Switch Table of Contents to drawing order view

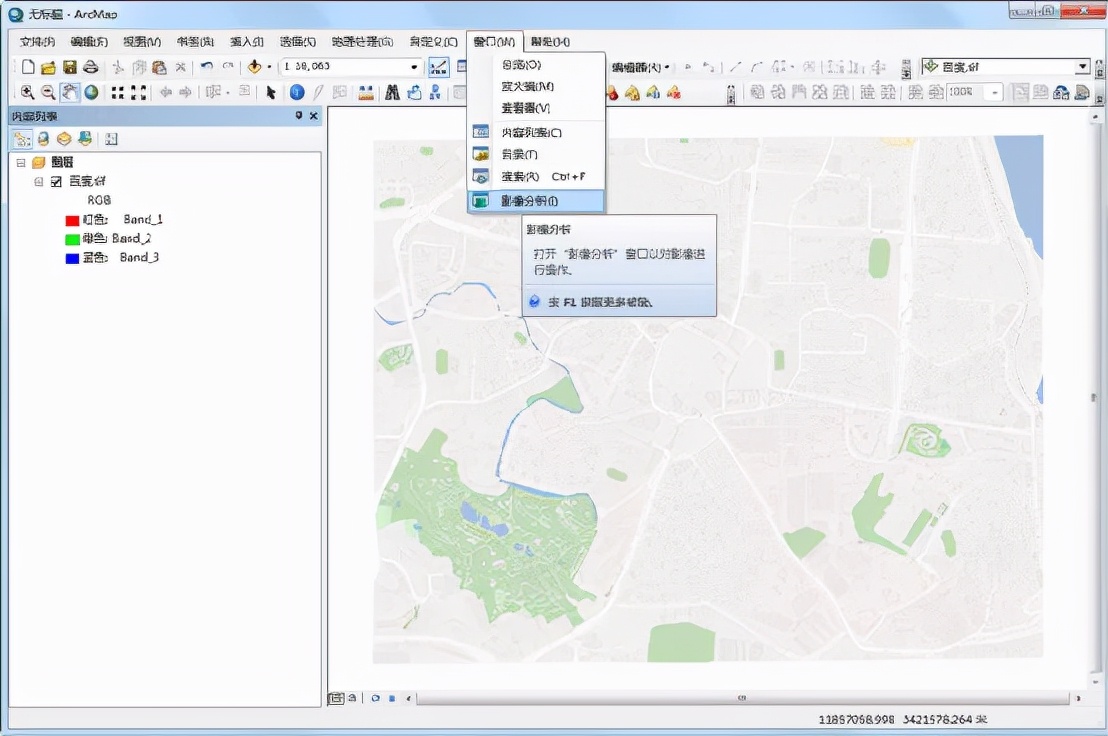click(x=22, y=139)
